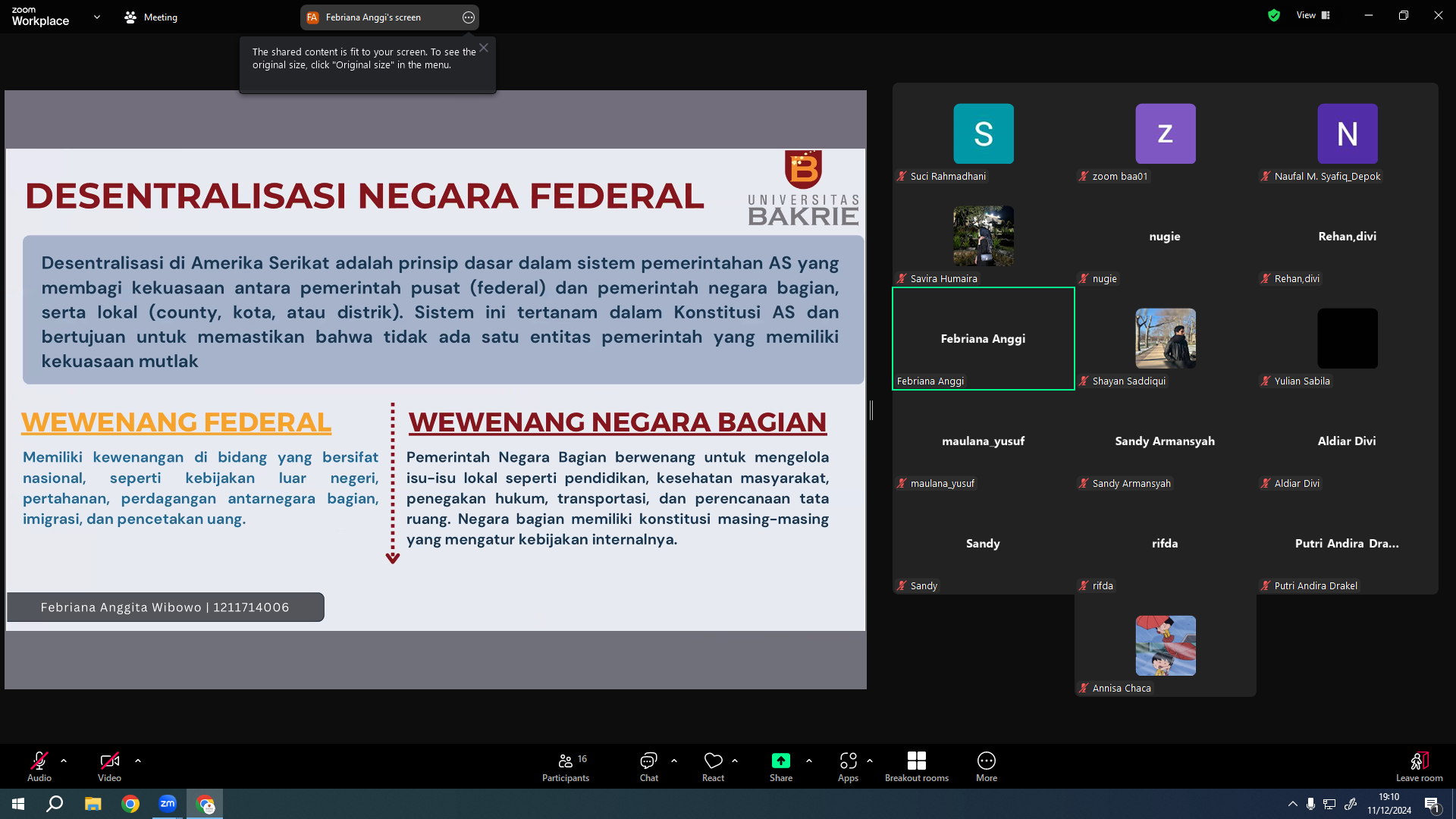
Task: Expand Share options arrow
Action: 809,761
